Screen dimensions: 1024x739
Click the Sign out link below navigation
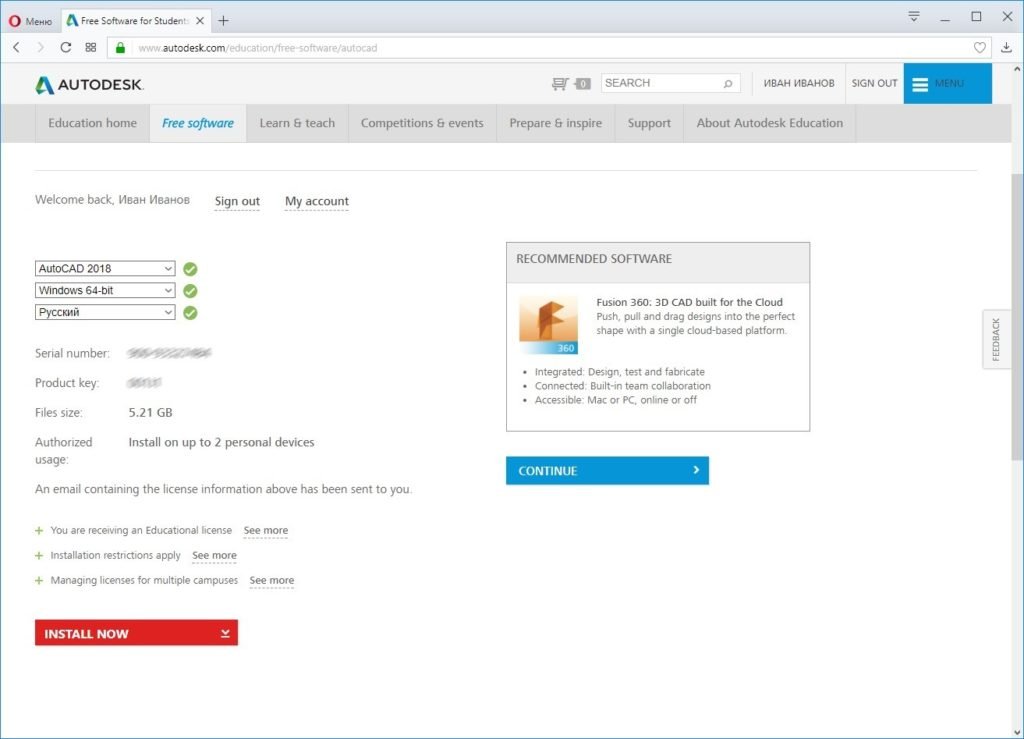pyautogui.click(x=237, y=202)
